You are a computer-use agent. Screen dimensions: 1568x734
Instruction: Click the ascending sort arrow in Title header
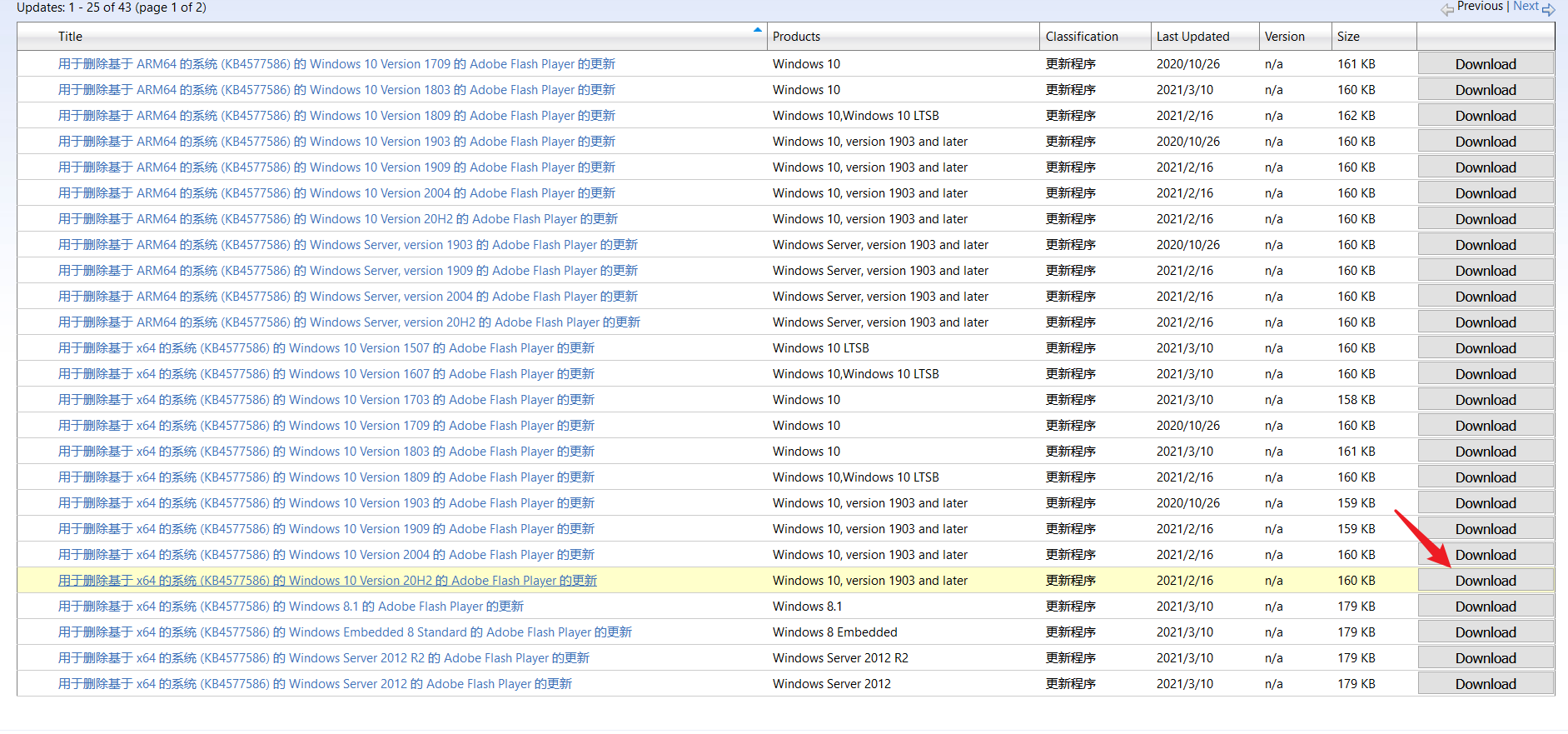[757, 30]
